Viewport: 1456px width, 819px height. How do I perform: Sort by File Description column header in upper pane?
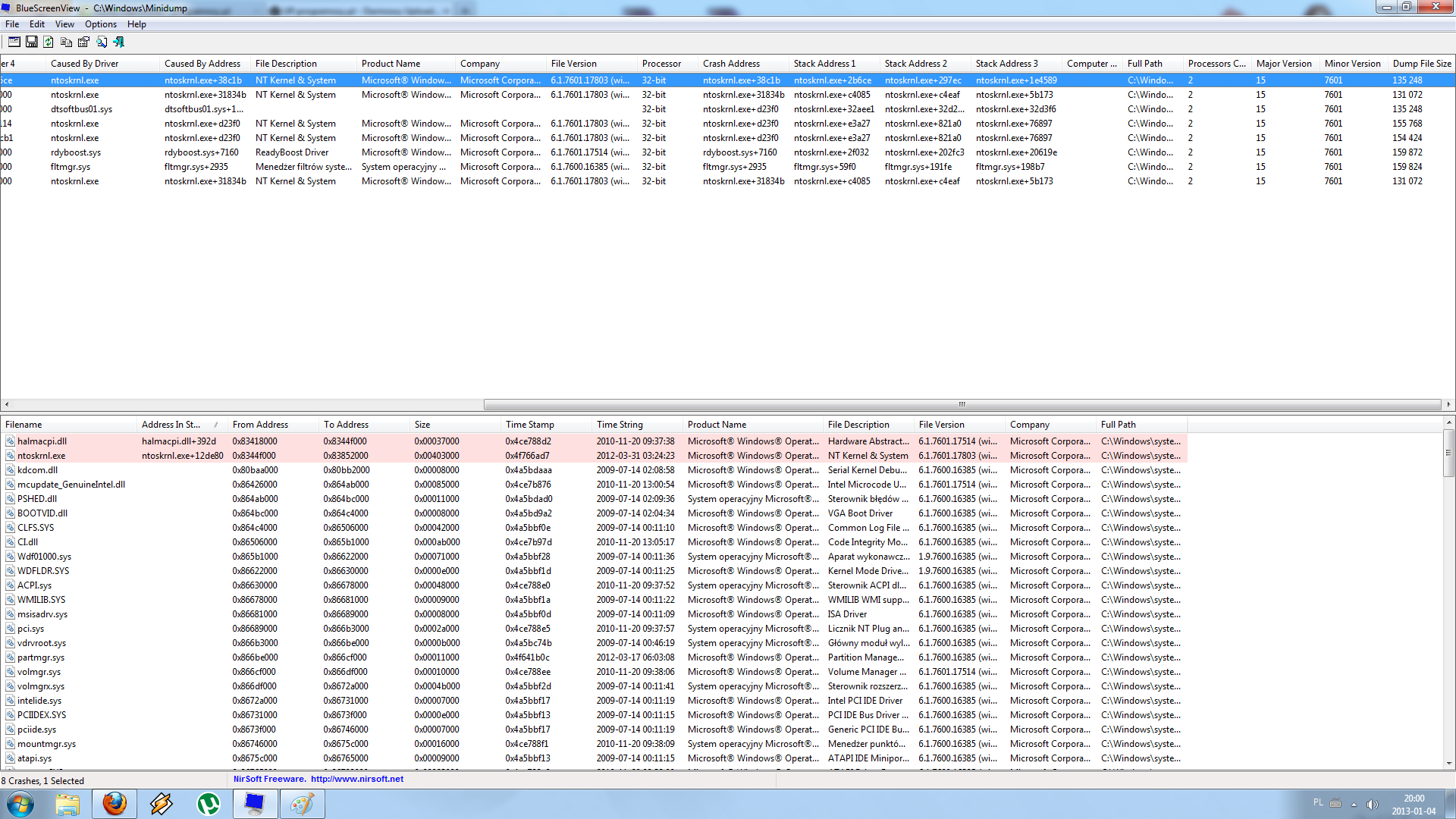(304, 64)
